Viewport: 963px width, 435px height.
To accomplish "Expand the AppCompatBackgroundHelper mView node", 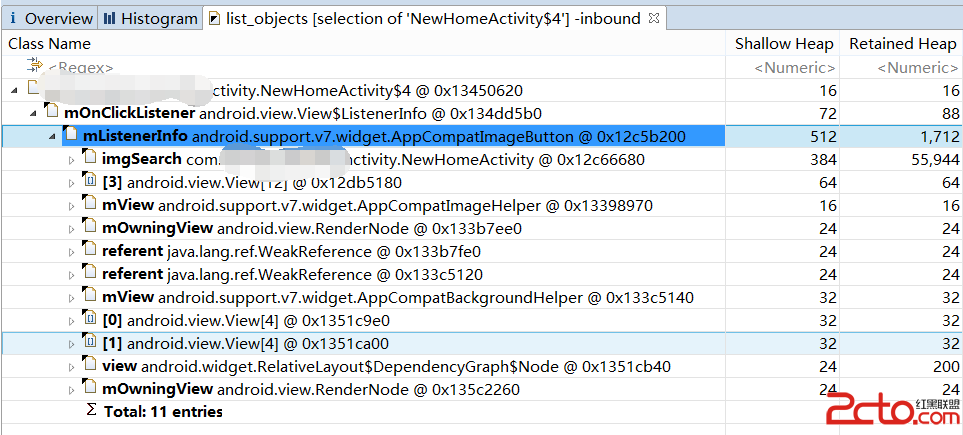I will (x=70, y=297).
